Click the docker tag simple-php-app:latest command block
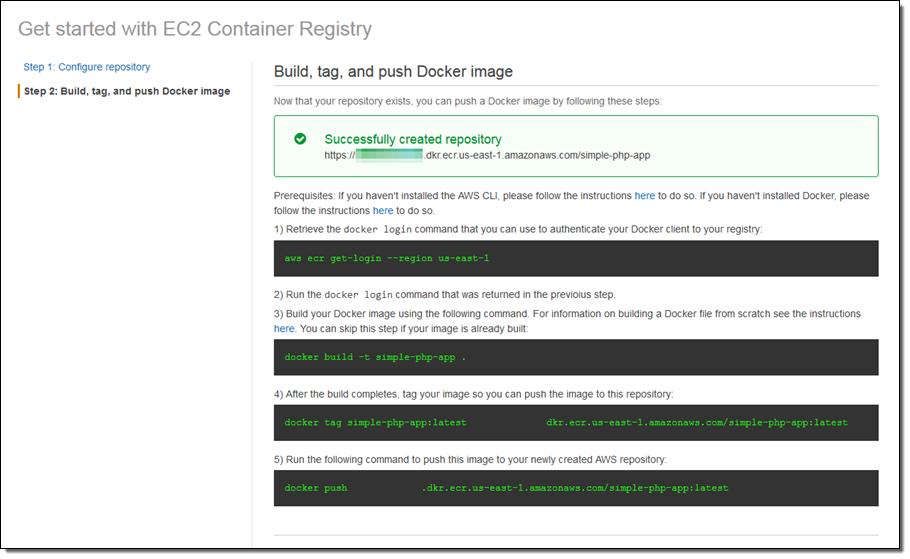Screen dimensions: 910x559 coord(576,423)
